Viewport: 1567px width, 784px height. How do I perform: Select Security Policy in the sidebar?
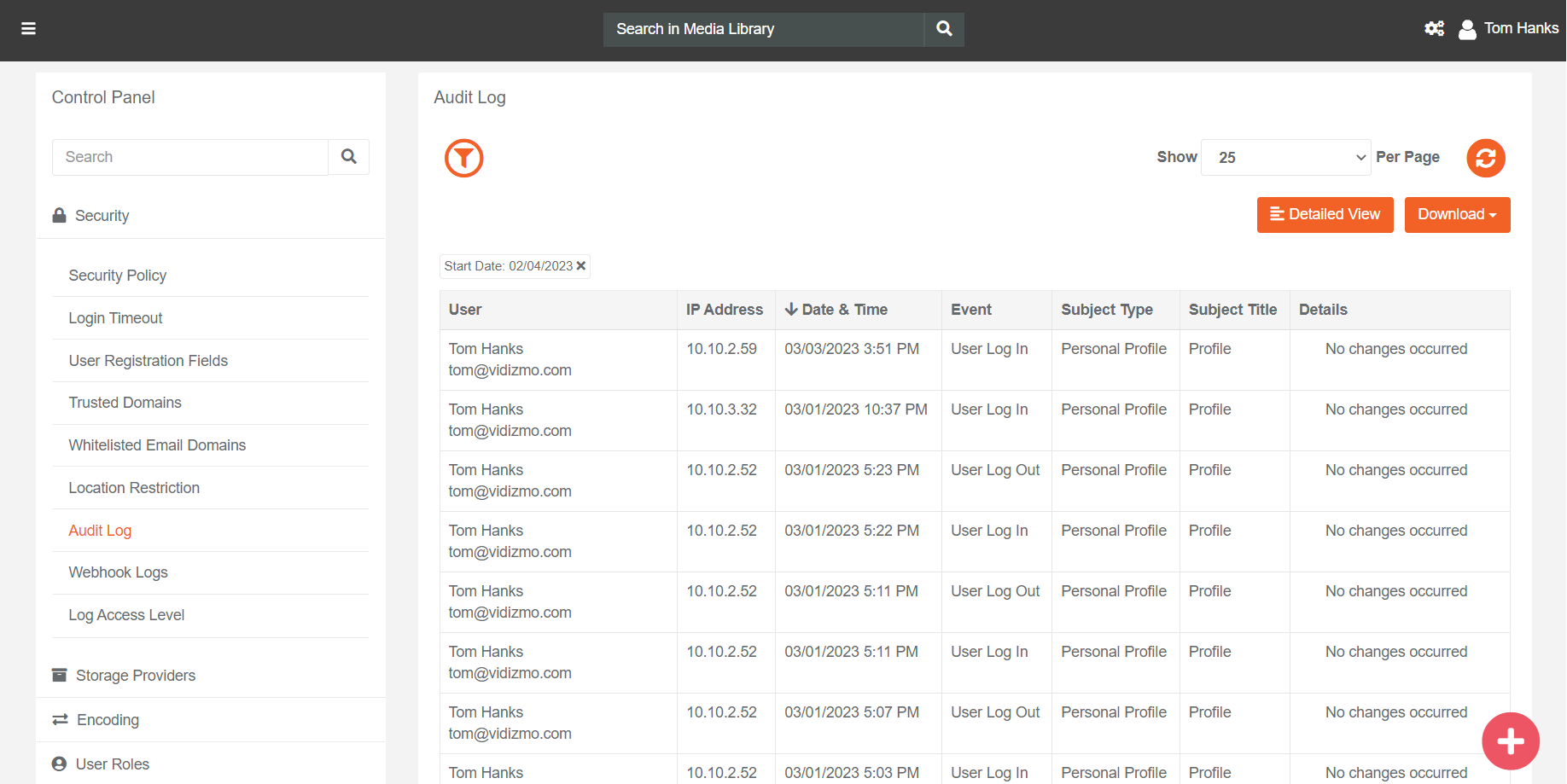pyautogui.click(x=117, y=276)
